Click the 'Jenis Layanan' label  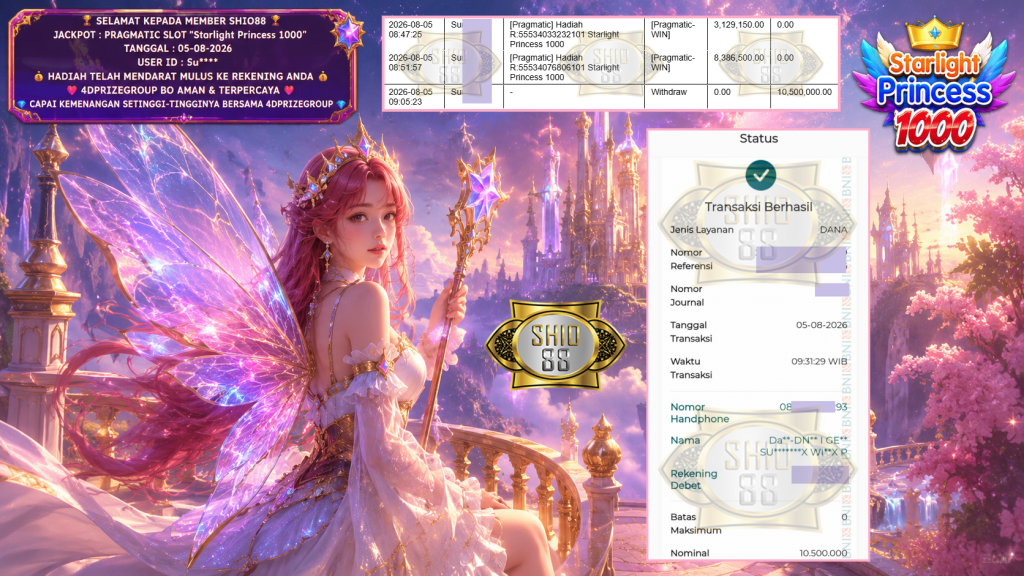click(x=701, y=230)
